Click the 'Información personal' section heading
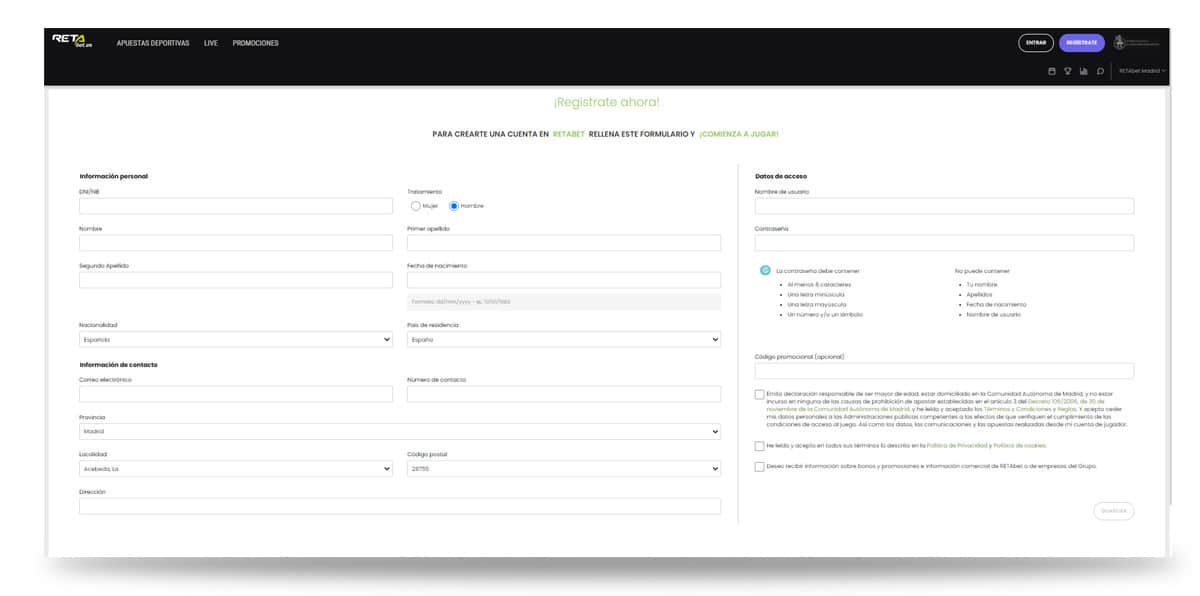This screenshot has width=1200, height=596. point(114,176)
